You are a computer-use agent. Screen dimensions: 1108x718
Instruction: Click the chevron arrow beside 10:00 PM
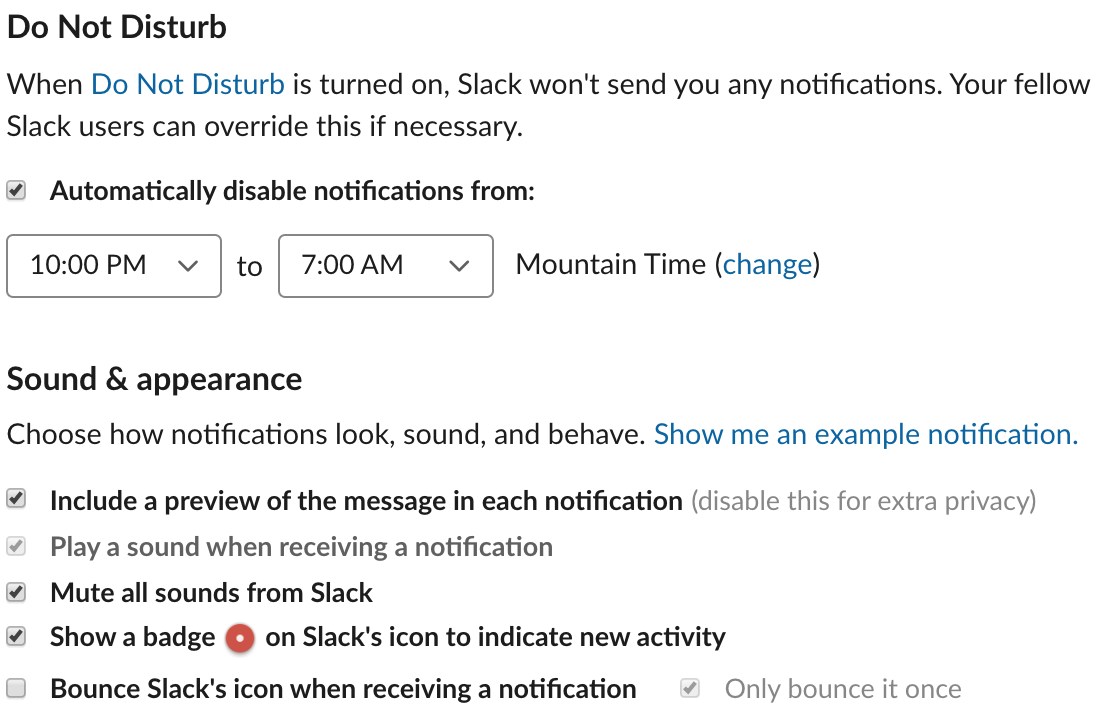[187, 266]
